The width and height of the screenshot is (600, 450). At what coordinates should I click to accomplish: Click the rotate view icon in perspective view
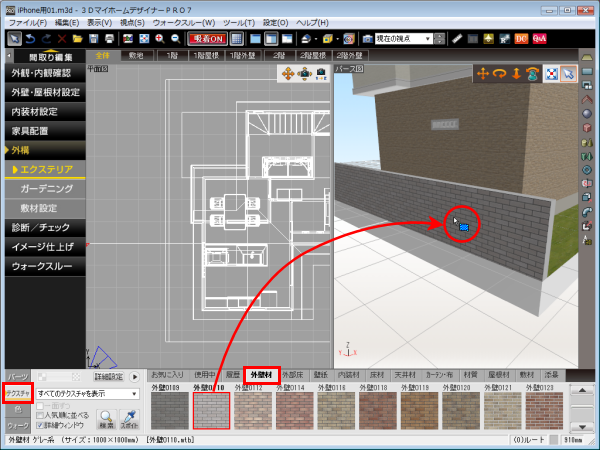pos(500,74)
